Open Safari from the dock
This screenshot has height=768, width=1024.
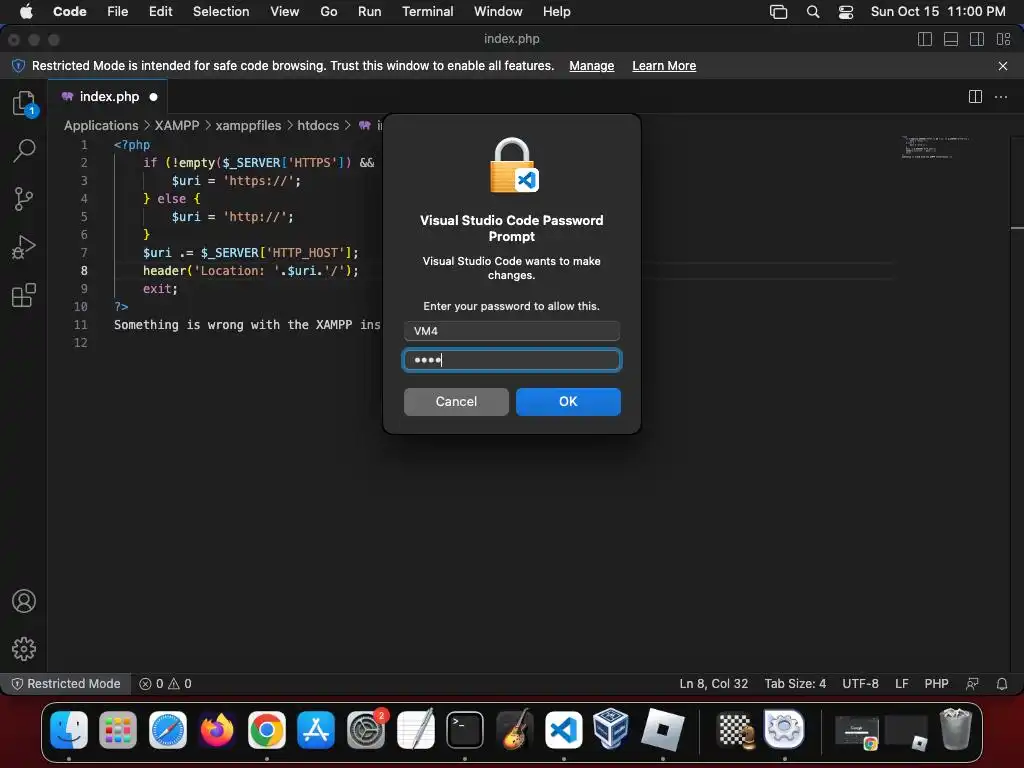pyautogui.click(x=168, y=729)
